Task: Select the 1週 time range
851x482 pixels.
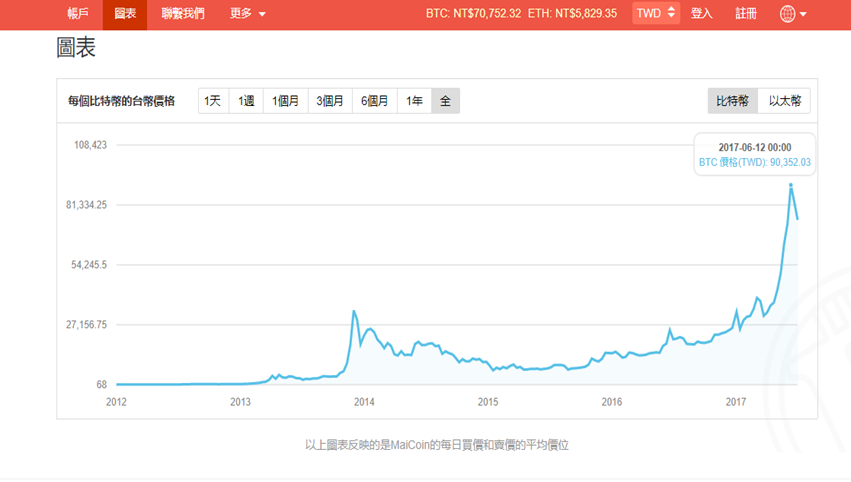Action: (x=246, y=101)
